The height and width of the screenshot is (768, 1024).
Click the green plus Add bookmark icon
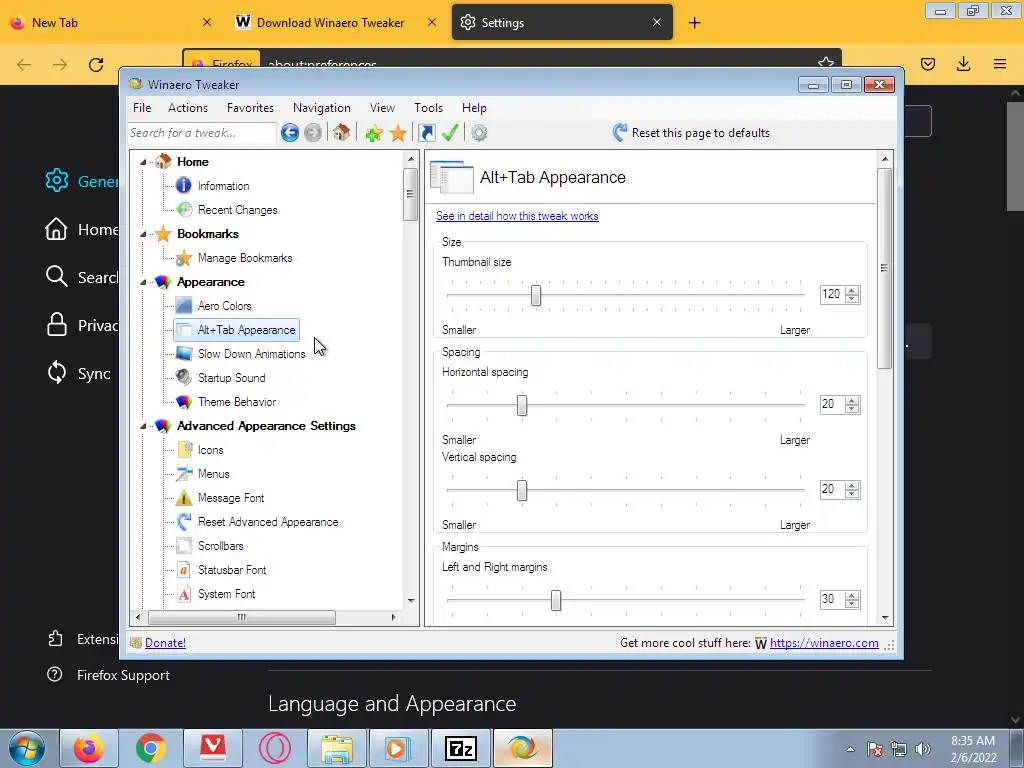(x=374, y=133)
